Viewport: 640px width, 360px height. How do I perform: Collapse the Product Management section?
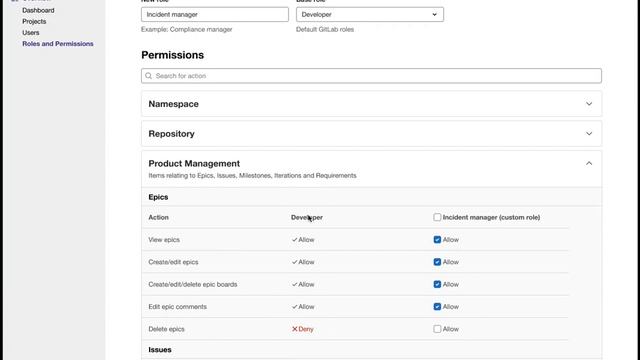(x=589, y=163)
